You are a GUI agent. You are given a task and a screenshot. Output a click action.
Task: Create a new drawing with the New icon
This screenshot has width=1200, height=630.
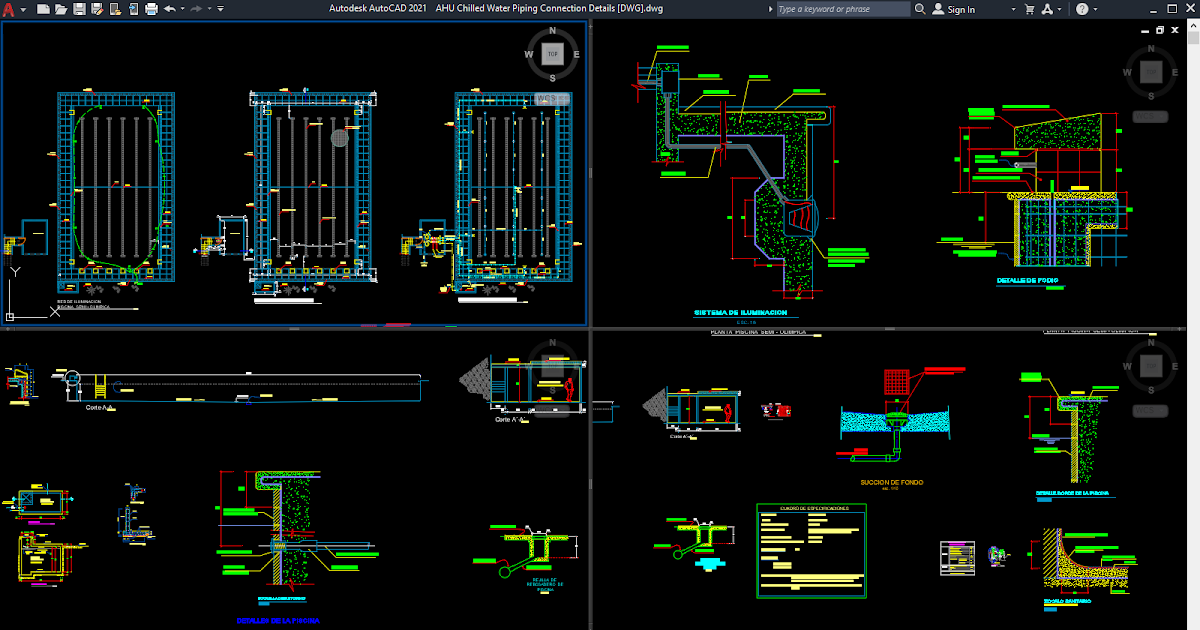[44, 8]
